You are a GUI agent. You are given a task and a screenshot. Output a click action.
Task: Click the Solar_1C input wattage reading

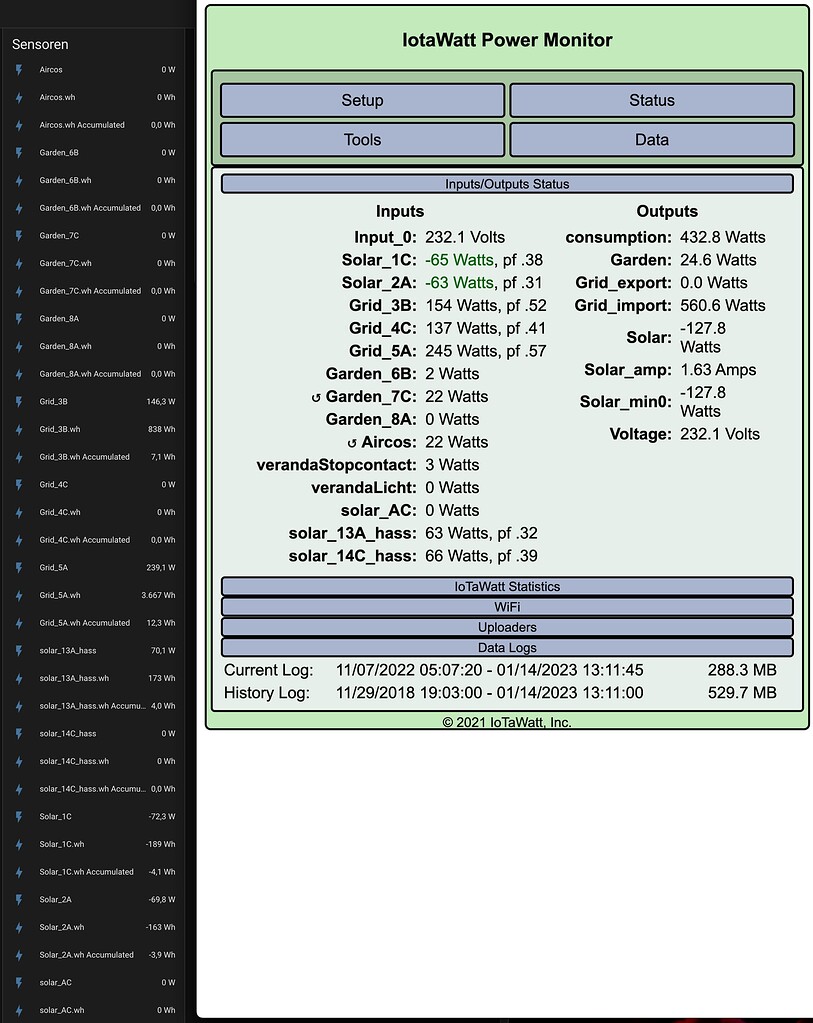(x=459, y=260)
